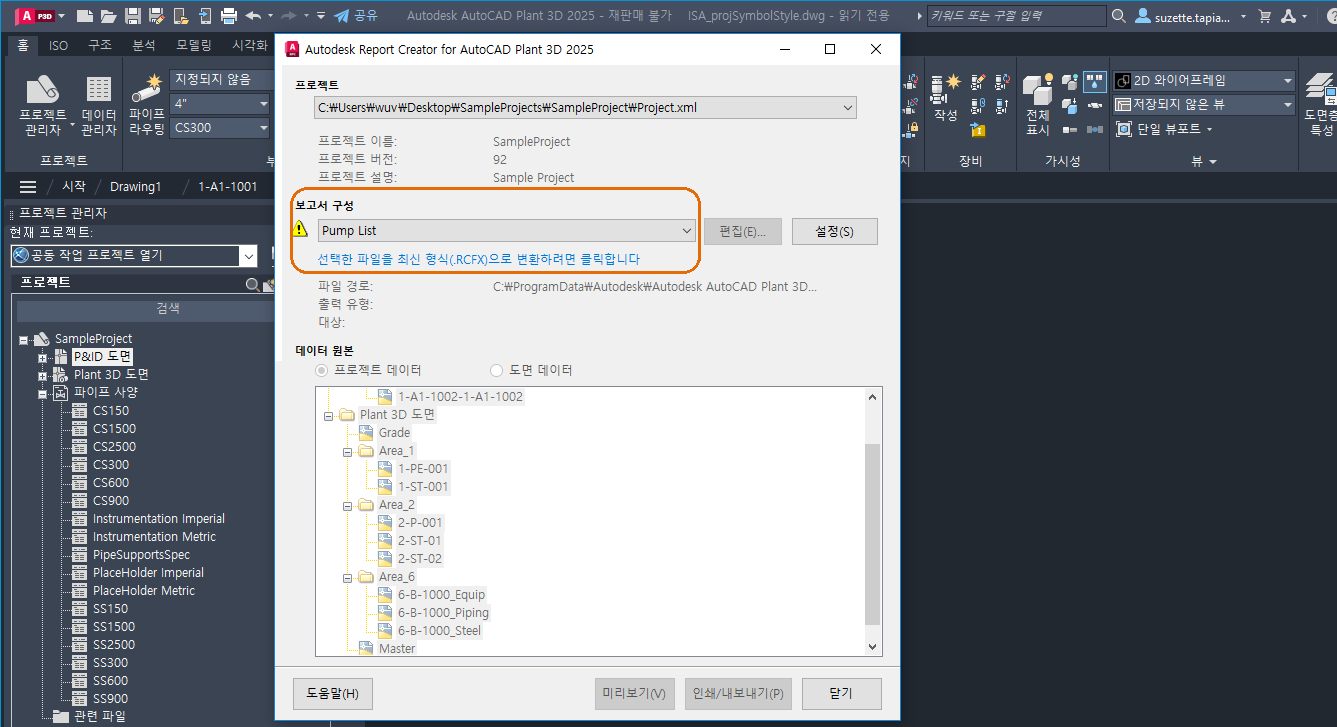This screenshot has width=1337, height=727.
Task: Open the pipe size 4" dropdown
Action: (264, 104)
